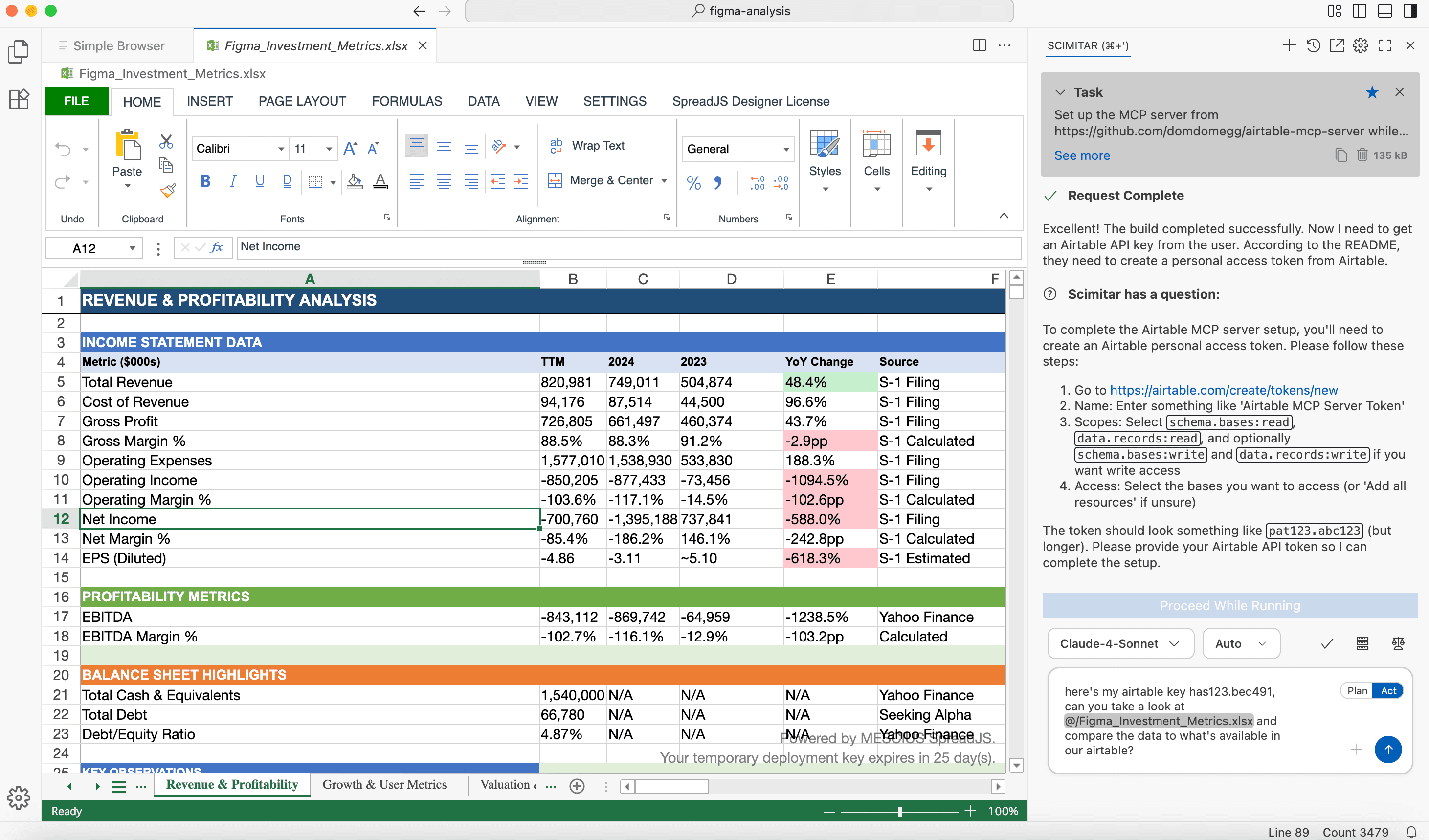This screenshot has height=840, width=1429.
Task: Switch the chat mode to Plan
Action: tap(1358, 690)
